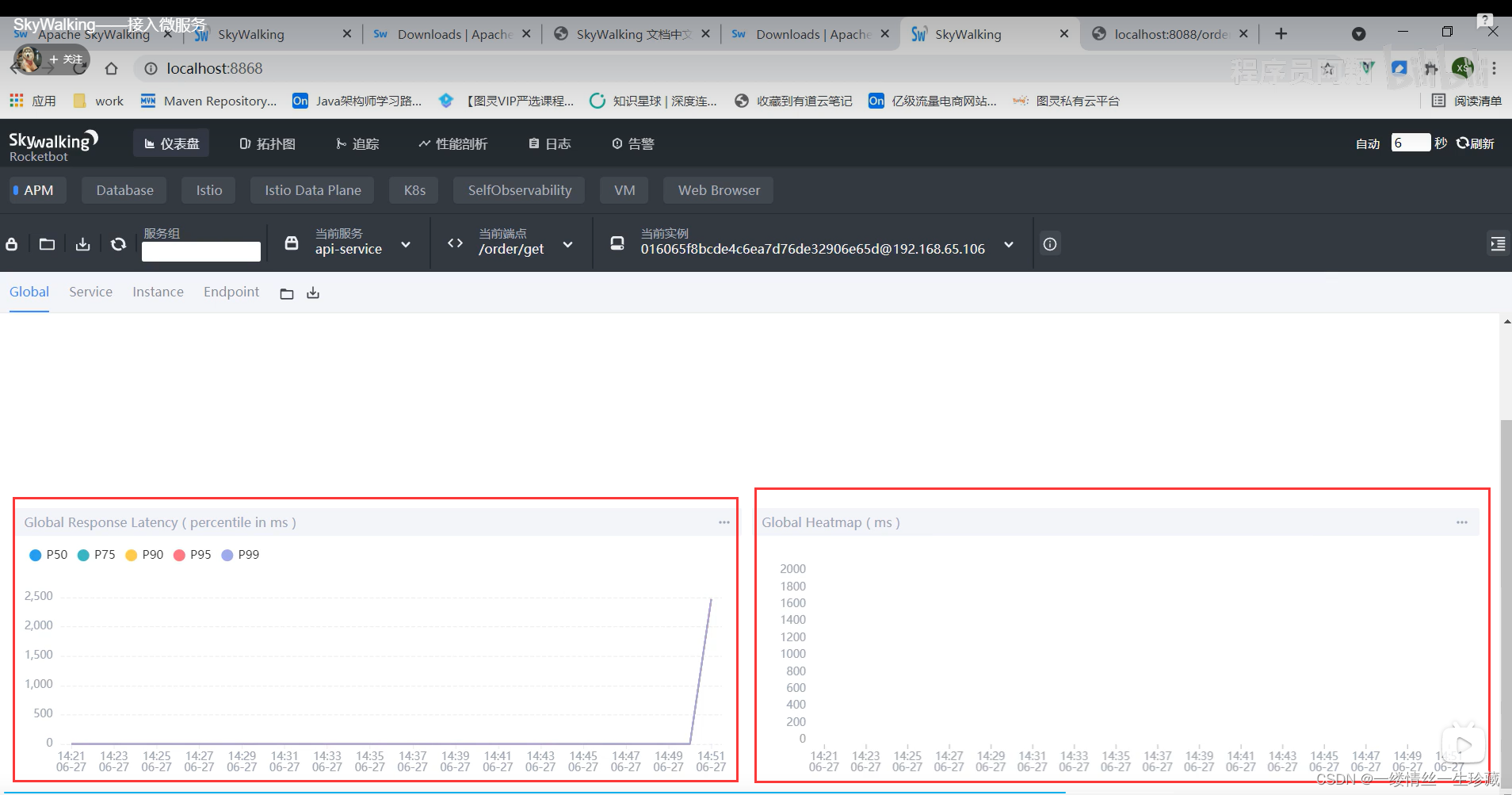The height and width of the screenshot is (795, 1512).
Task: Click the 关注 follow button
Action: tap(67, 59)
